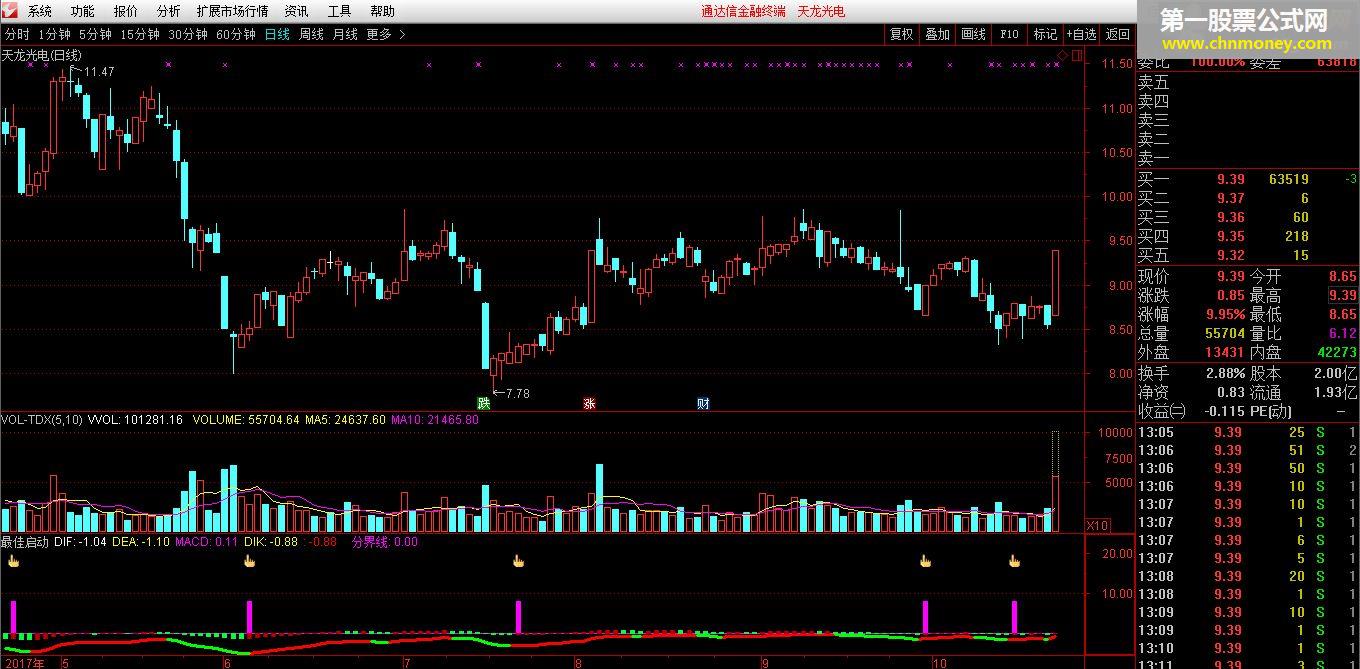Open the 报价 menu
The image size is (1360, 669).
pyautogui.click(x=126, y=11)
